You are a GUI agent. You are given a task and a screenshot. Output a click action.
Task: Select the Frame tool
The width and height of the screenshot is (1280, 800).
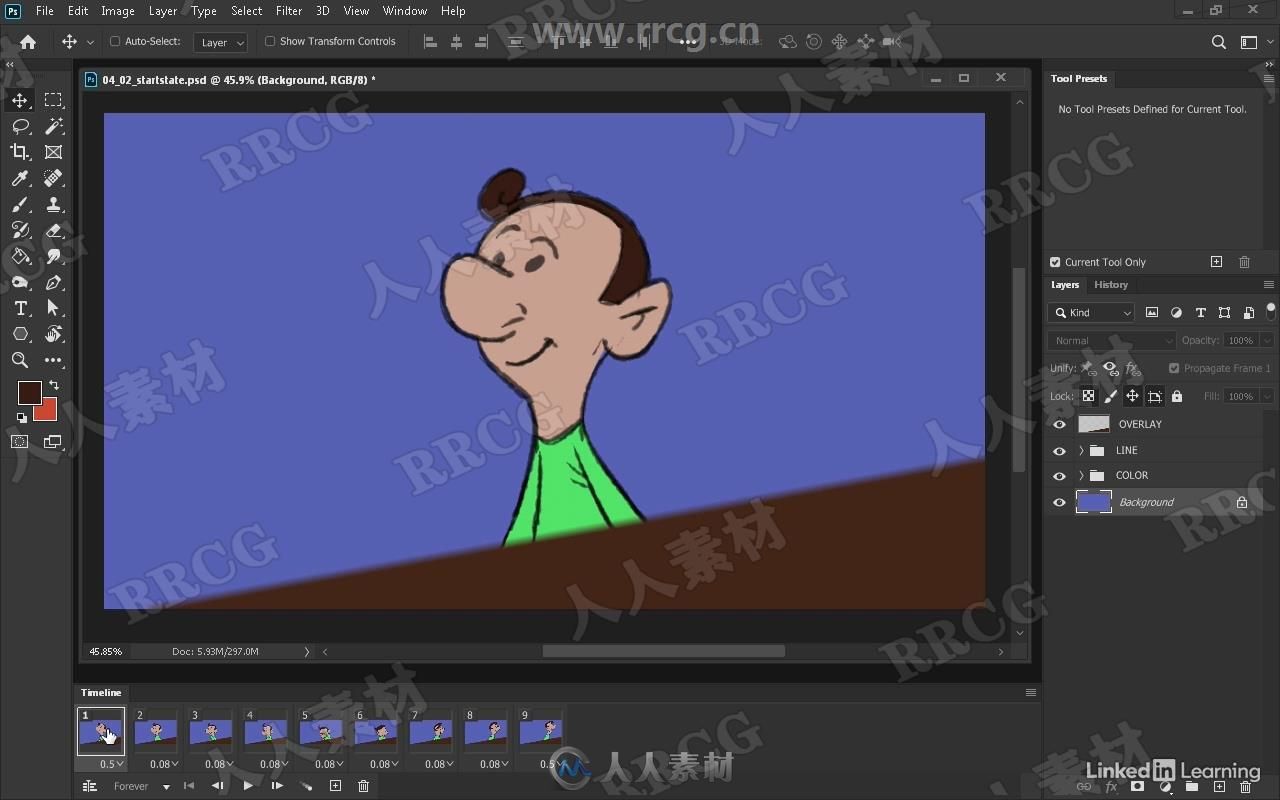54,152
